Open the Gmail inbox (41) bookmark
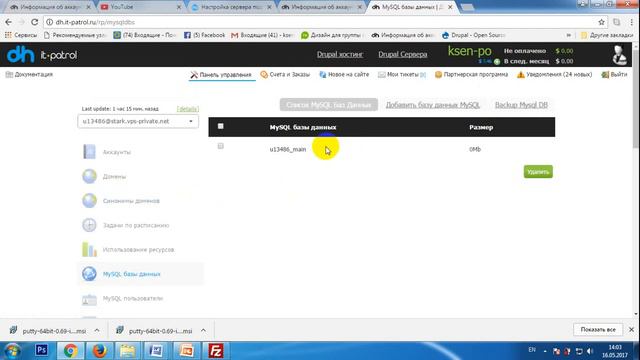Image resolution: width=640 pixels, height=360 pixels. (x=262, y=35)
